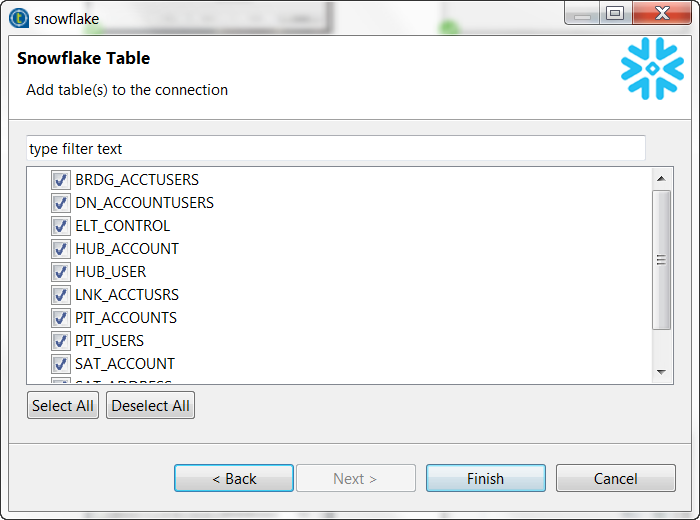Toggle the DN_ACCOUNTUSERS checkbox
This screenshot has height=520, width=700.
pyautogui.click(x=61, y=203)
